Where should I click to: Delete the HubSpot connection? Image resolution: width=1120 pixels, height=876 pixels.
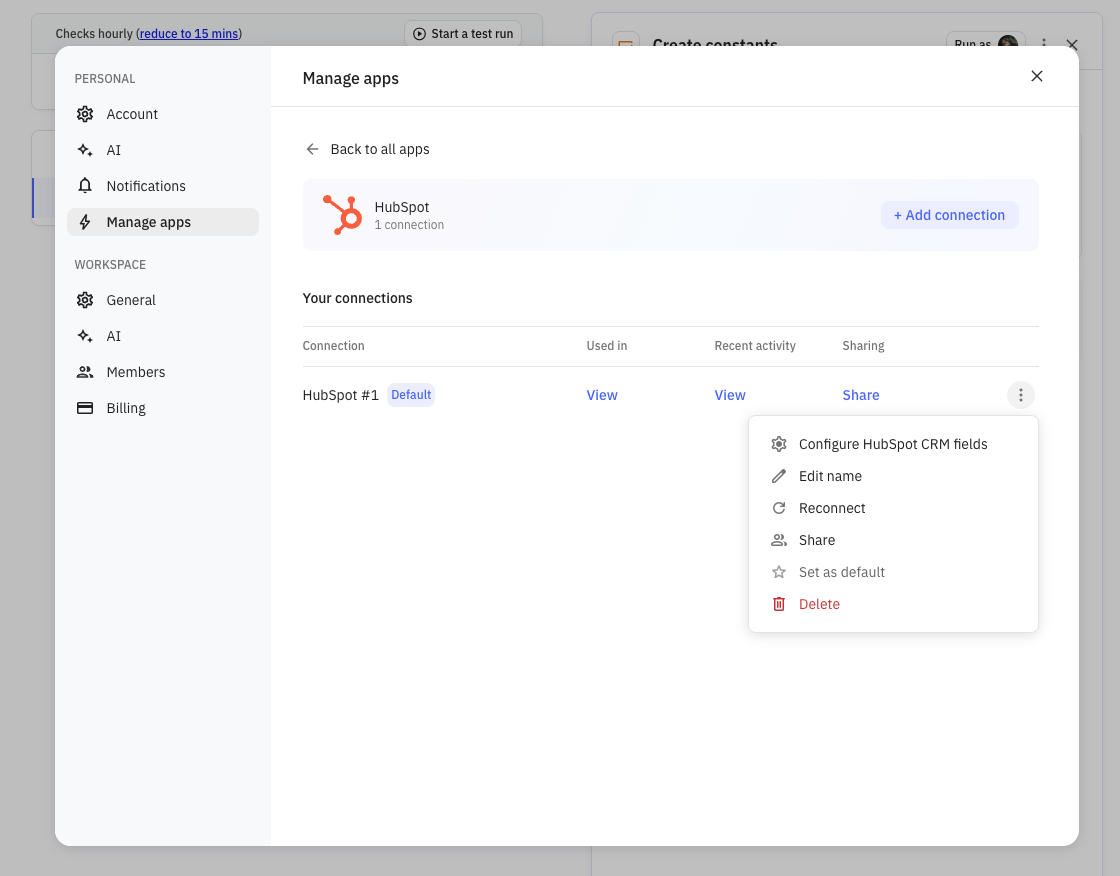point(818,604)
